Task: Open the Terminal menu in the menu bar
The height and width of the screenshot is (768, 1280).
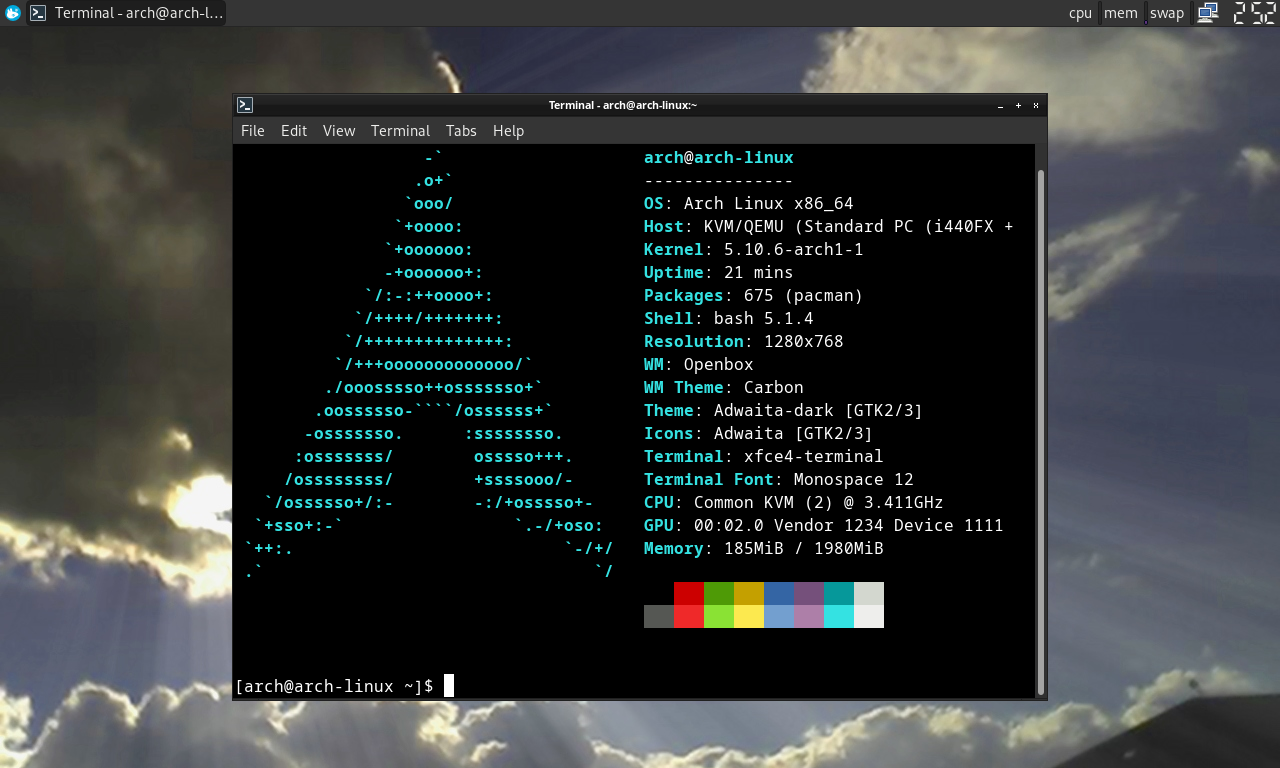Action: tap(400, 131)
